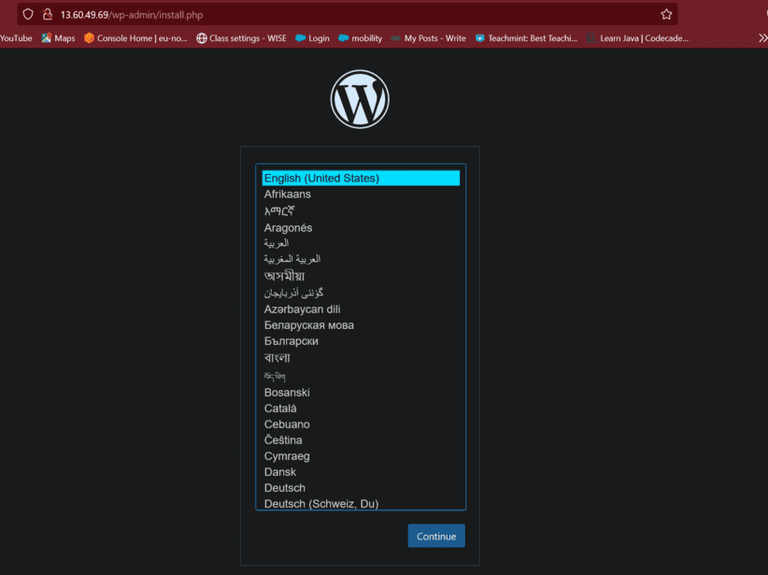Select the Tibetan language entry
768x575 pixels.
click(x=361, y=376)
